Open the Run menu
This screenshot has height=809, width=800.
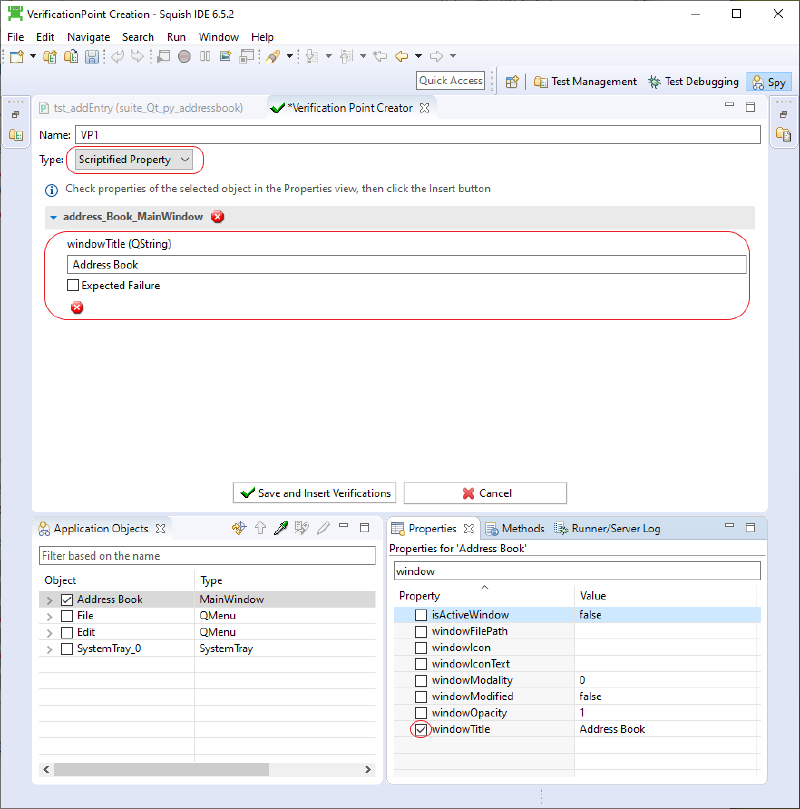176,37
